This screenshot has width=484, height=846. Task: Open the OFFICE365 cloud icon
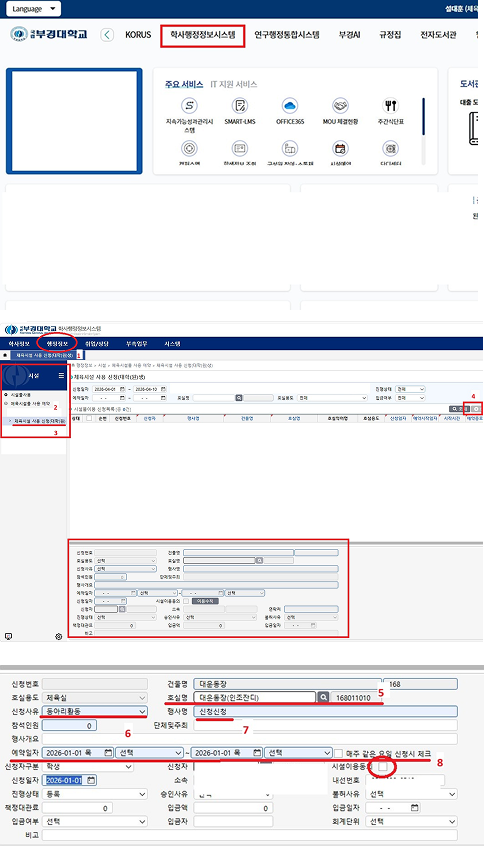coord(290,105)
